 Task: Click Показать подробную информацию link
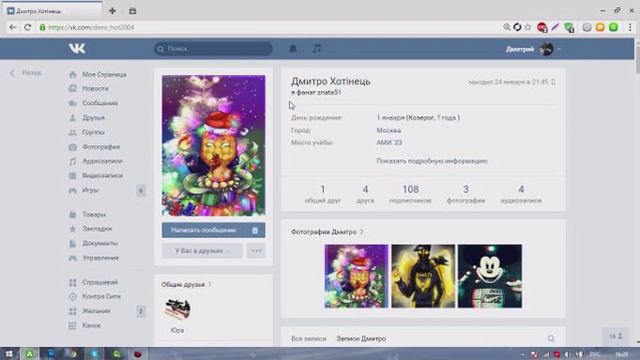[x=432, y=161]
